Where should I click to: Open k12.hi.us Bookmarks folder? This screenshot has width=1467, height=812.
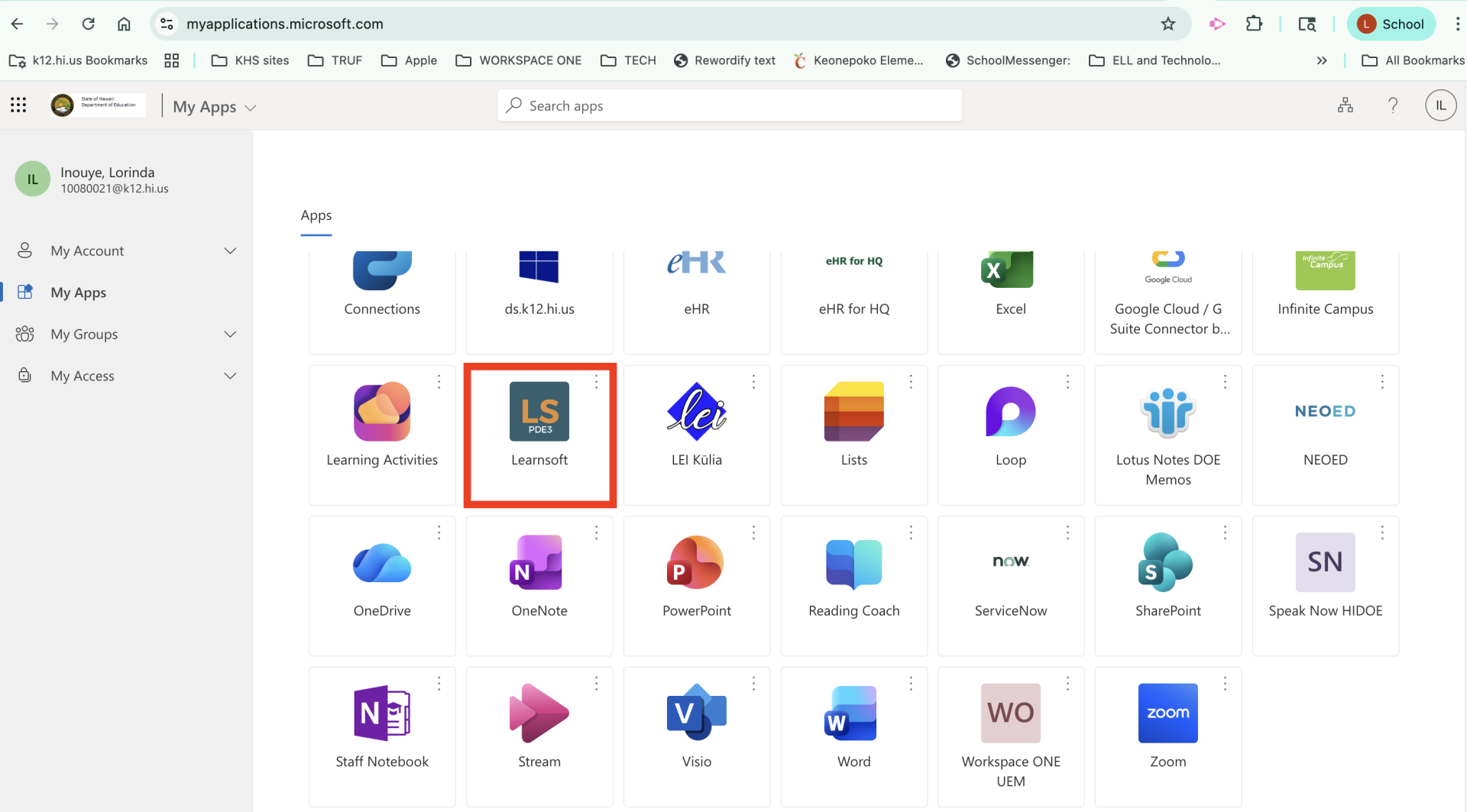pos(78,60)
